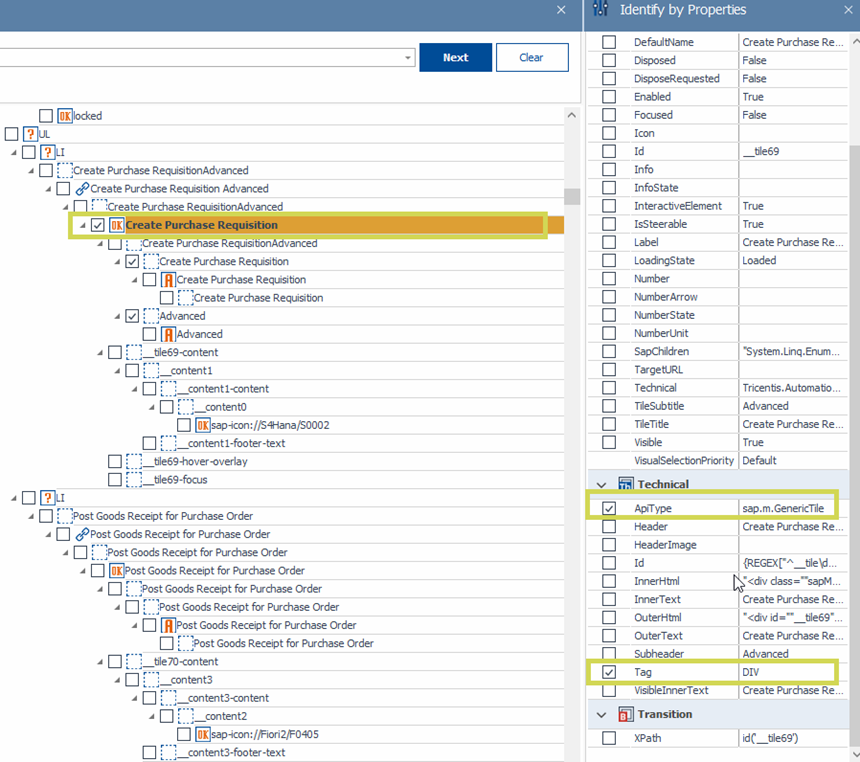Select the 'sap-icon://S4Hana/S0002' tree row
The image size is (860, 762).
[270, 425]
